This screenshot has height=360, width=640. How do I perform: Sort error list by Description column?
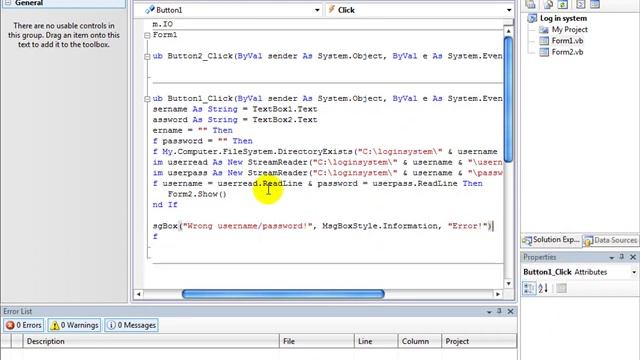point(151,341)
